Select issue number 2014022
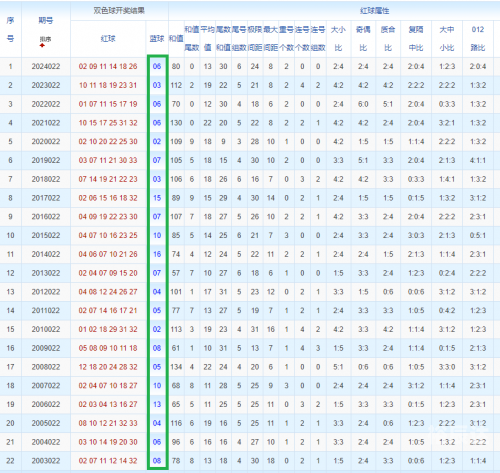This screenshot has width=500, height=473. tap(46, 254)
